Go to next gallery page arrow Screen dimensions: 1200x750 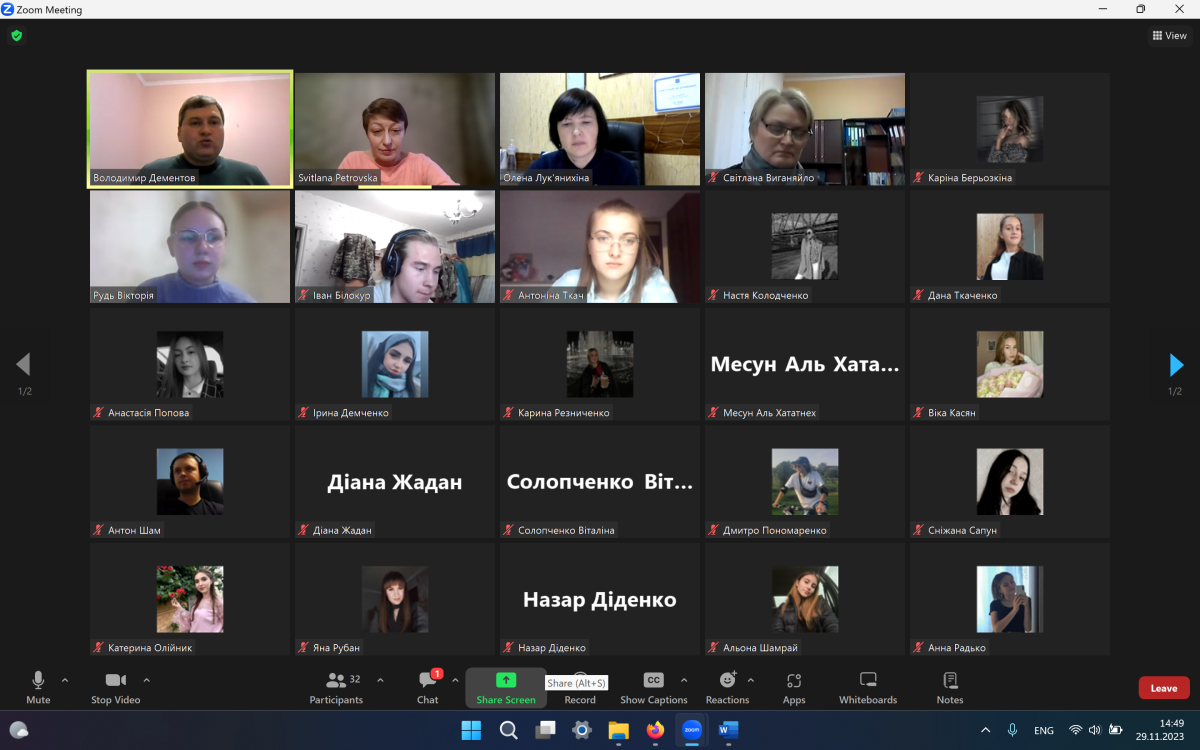coord(1176,365)
